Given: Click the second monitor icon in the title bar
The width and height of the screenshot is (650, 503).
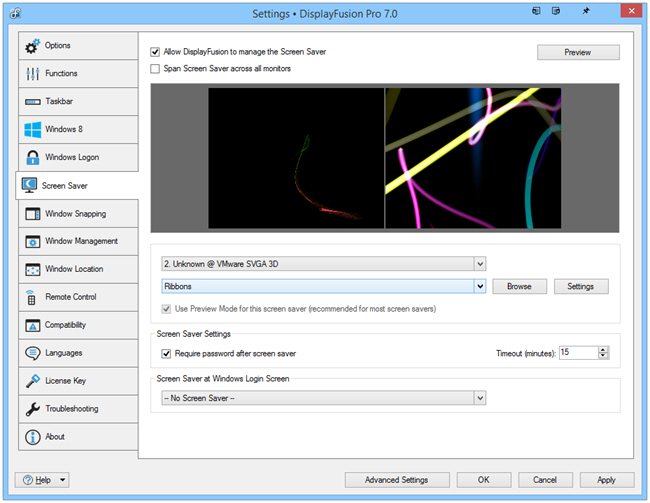Looking at the screenshot, I should point(556,11).
